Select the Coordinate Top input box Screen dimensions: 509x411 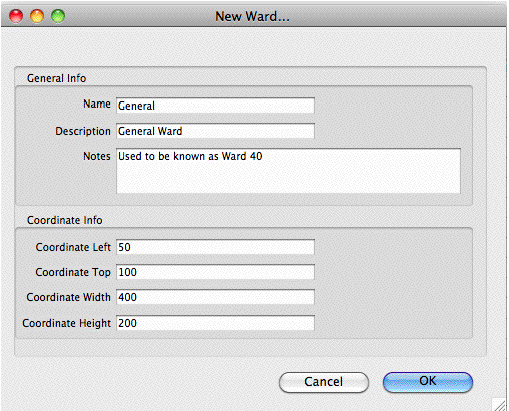pyautogui.click(x=215, y=272)
